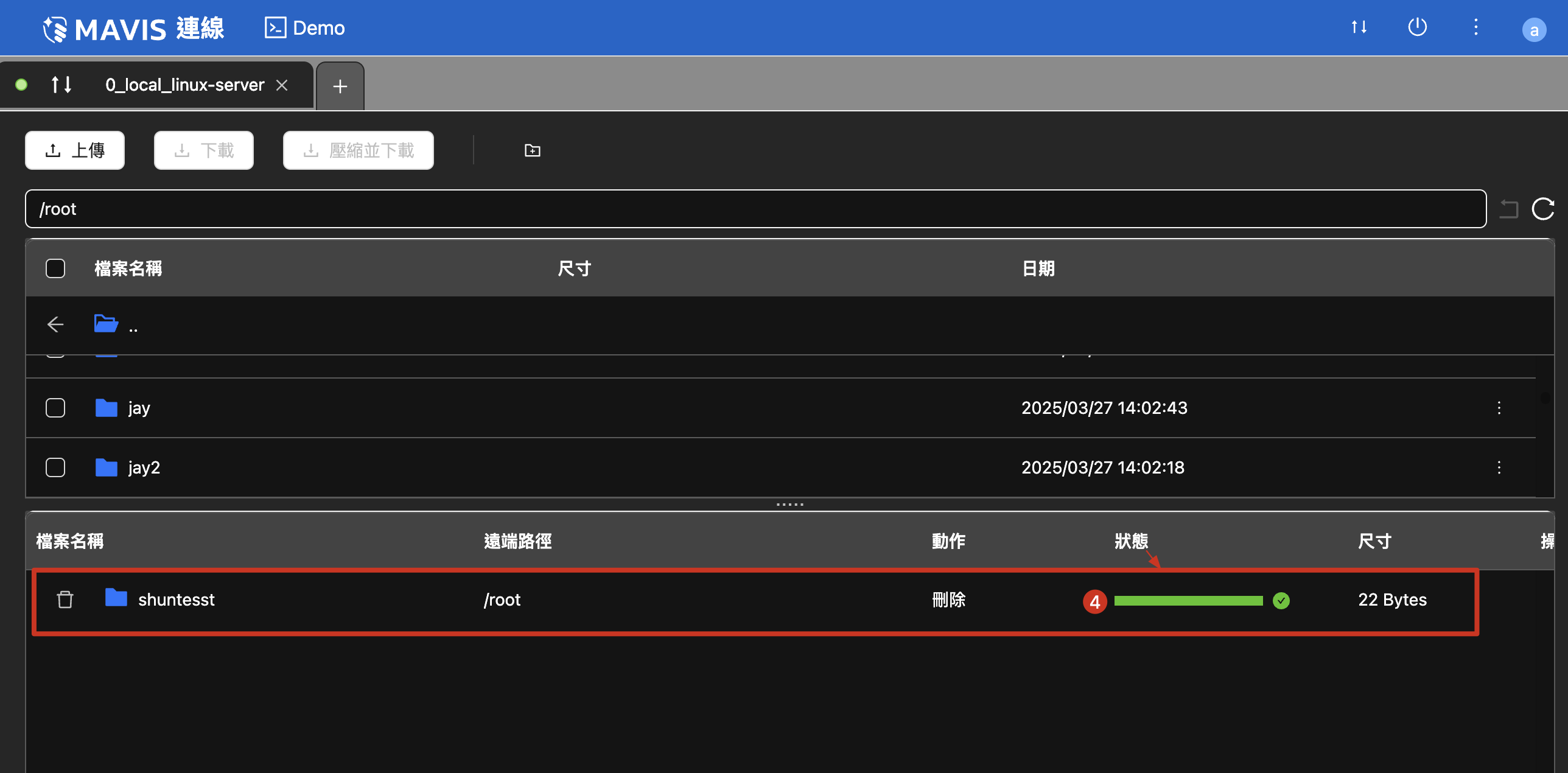Viewport: 1568px width, 773px height.
Task: Open the Demo terminal link
Action: click(305, 28)
